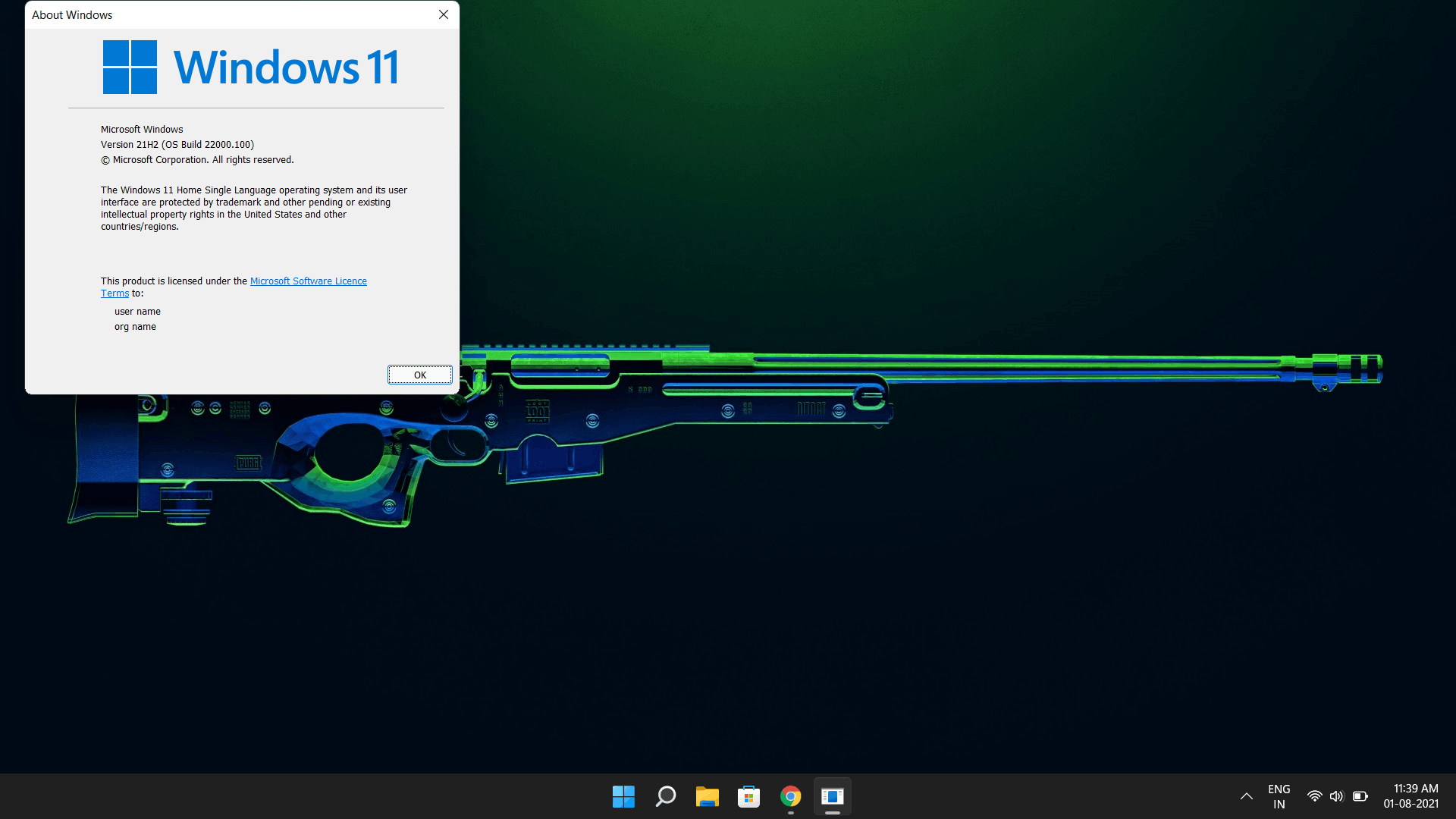Image resolution: width=1456 pixels, height=819 pixels.
Task: Click the Version 21H2 build text
Action: click(177, 145)
